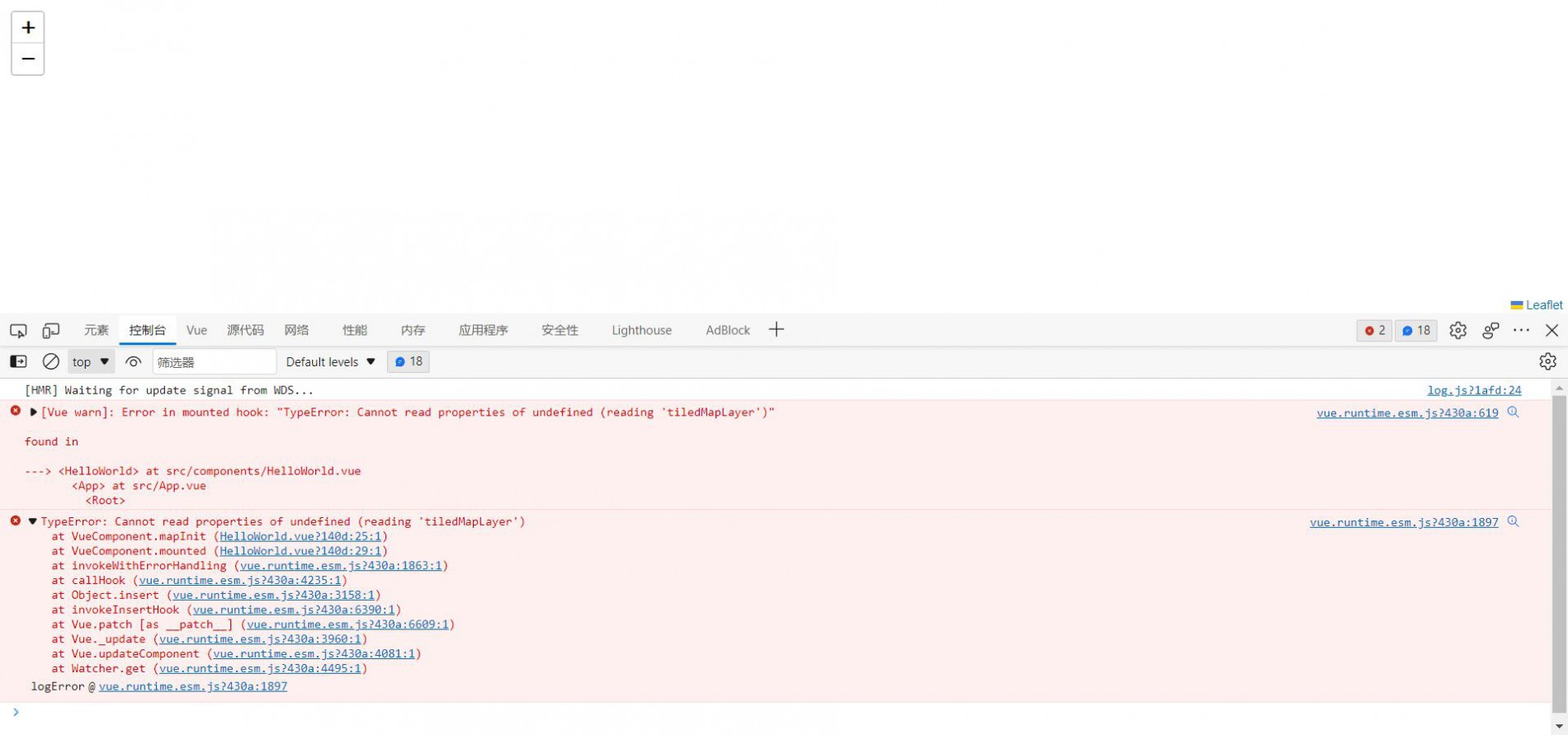The height and width of the screenshot is (735, 1568).
Task: Open vue.runtime.esm.js?430a:6390:1 link
Action: click(x=294, y=610)
